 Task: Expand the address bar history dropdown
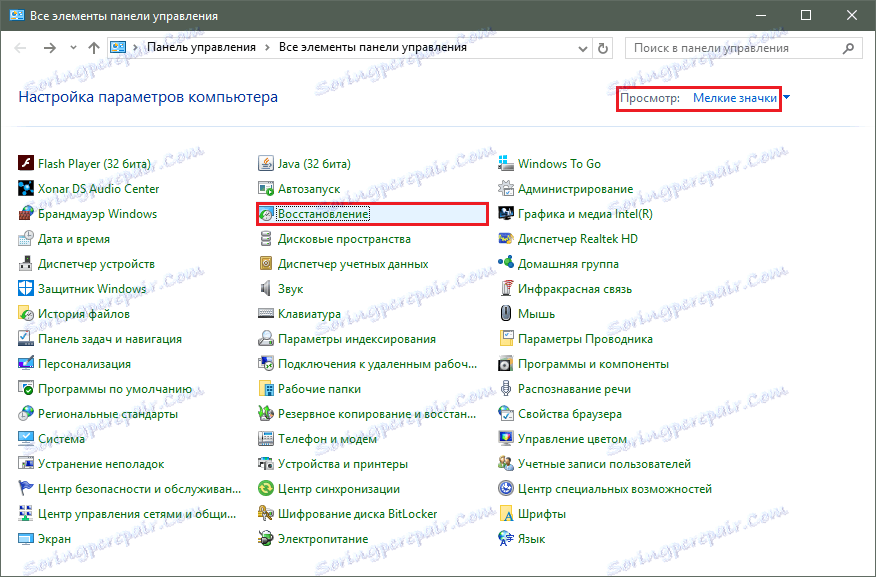[583, 49]
